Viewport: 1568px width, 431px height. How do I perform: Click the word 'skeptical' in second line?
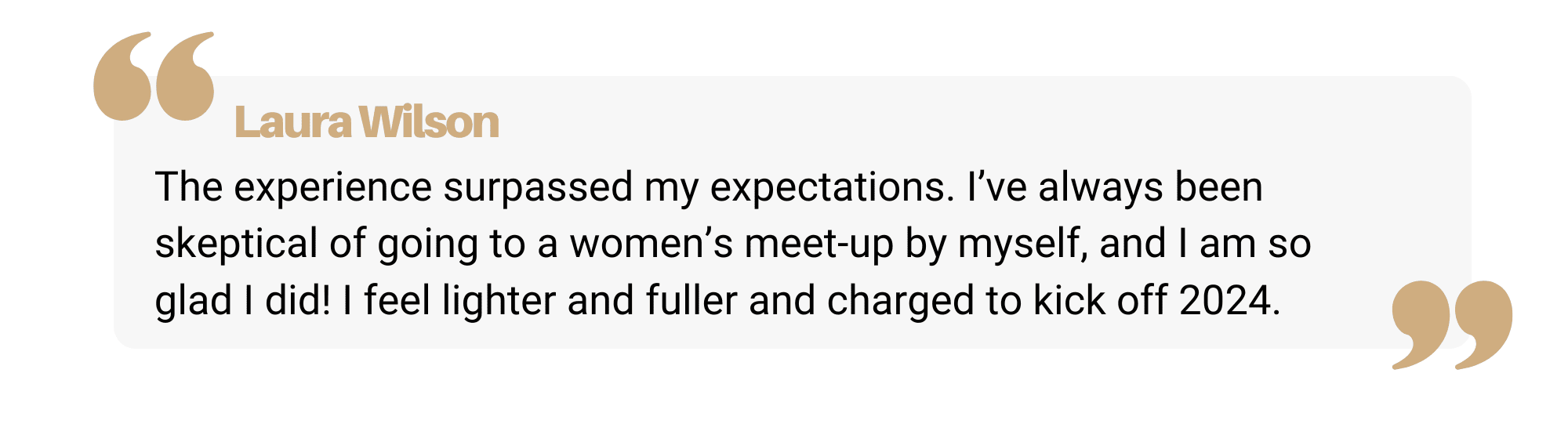tap(236, 244)
